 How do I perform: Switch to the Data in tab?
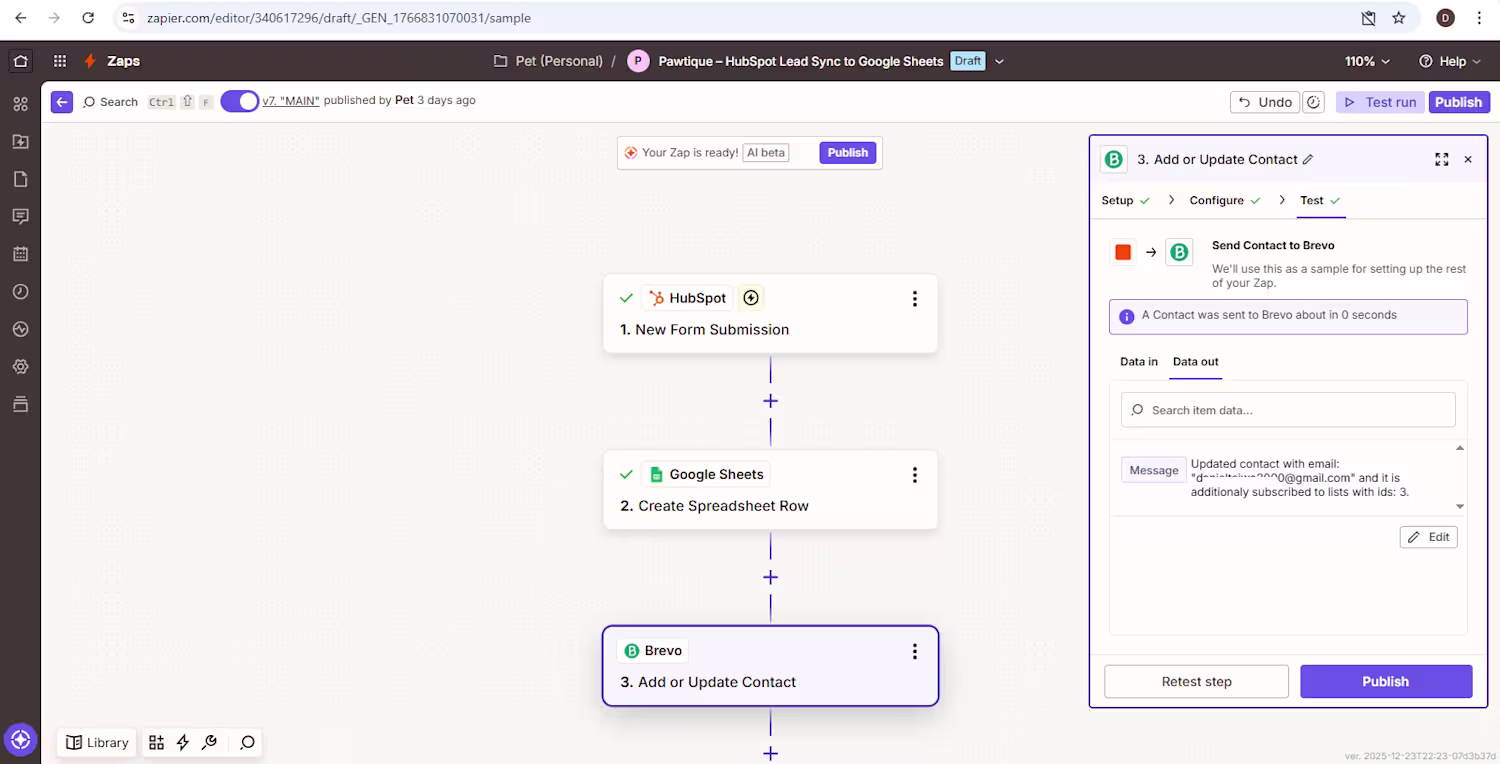tap(1138, 362)
